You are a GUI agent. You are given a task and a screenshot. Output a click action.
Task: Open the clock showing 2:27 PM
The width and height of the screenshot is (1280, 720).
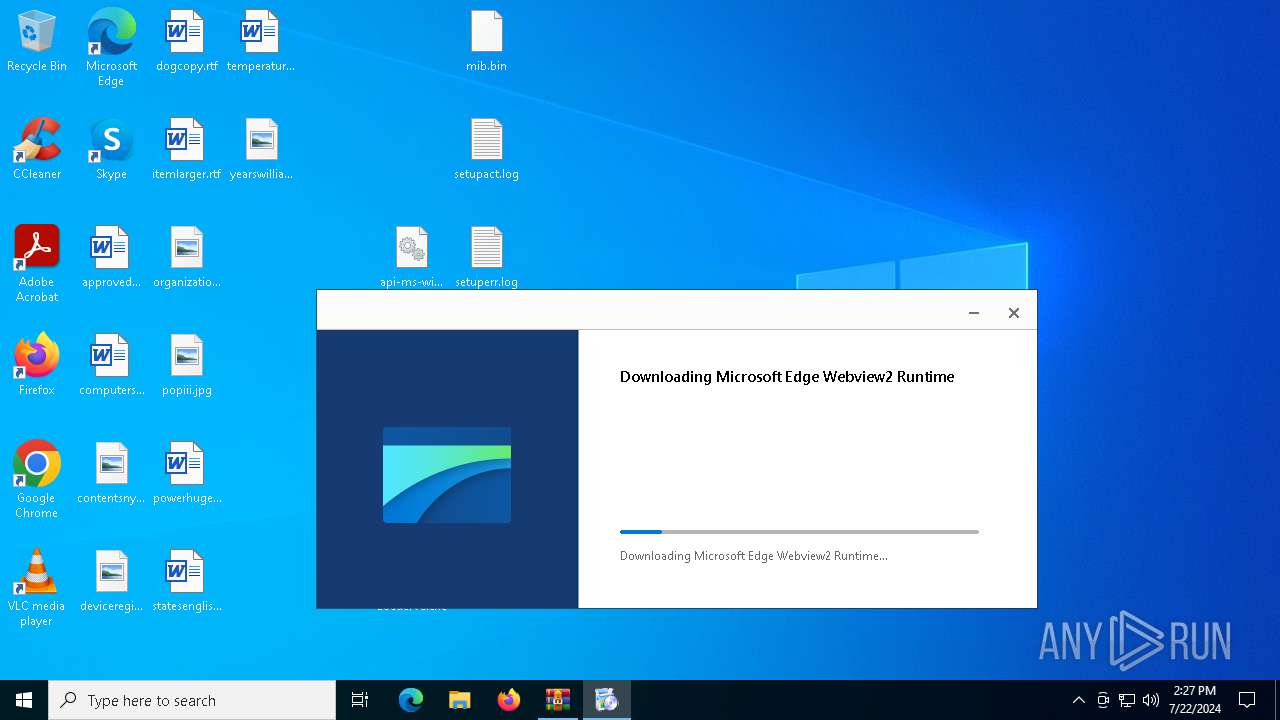[x=1195, y=700]
